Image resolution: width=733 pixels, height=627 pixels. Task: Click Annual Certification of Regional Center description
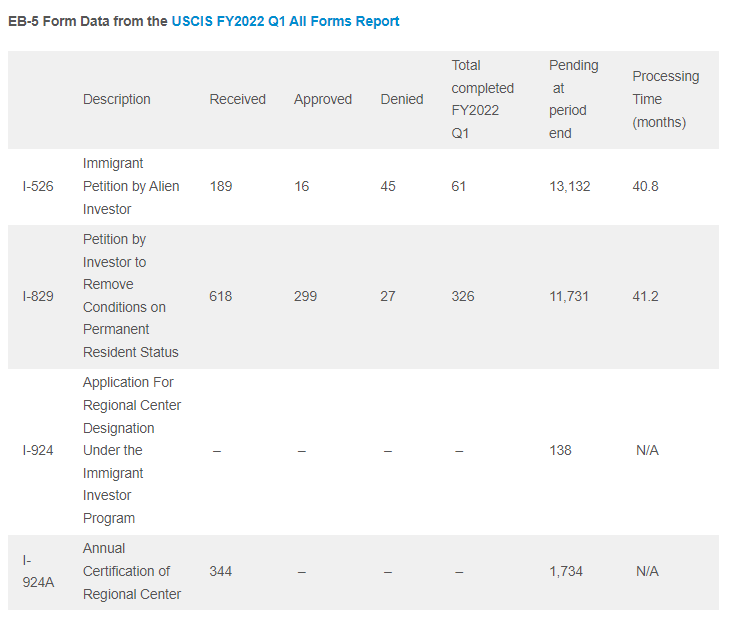coord(131,571)
